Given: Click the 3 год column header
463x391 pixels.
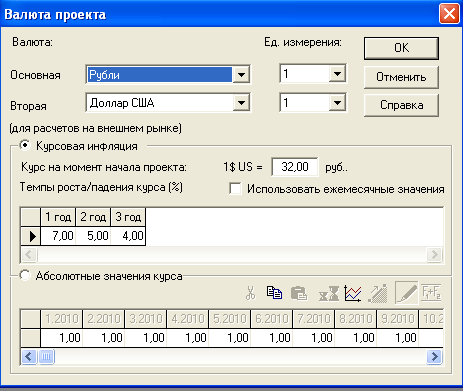Looking at the screenshot, I should coord(128,217).
